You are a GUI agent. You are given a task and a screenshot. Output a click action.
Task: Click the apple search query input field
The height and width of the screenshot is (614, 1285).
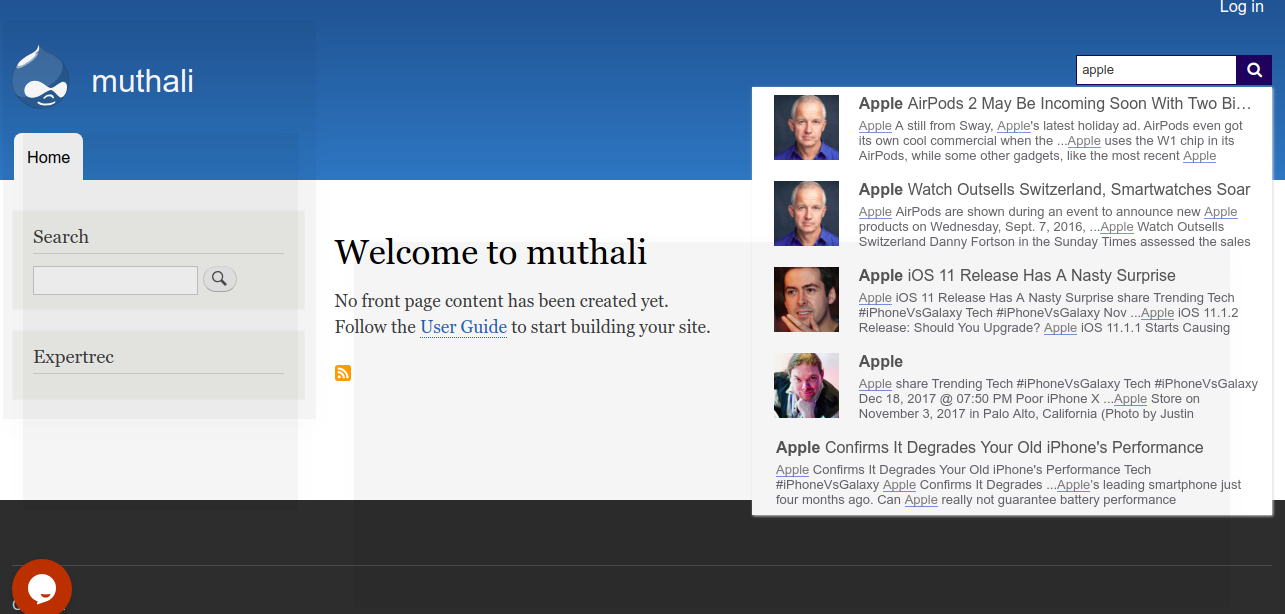(x=1155, y=70)
